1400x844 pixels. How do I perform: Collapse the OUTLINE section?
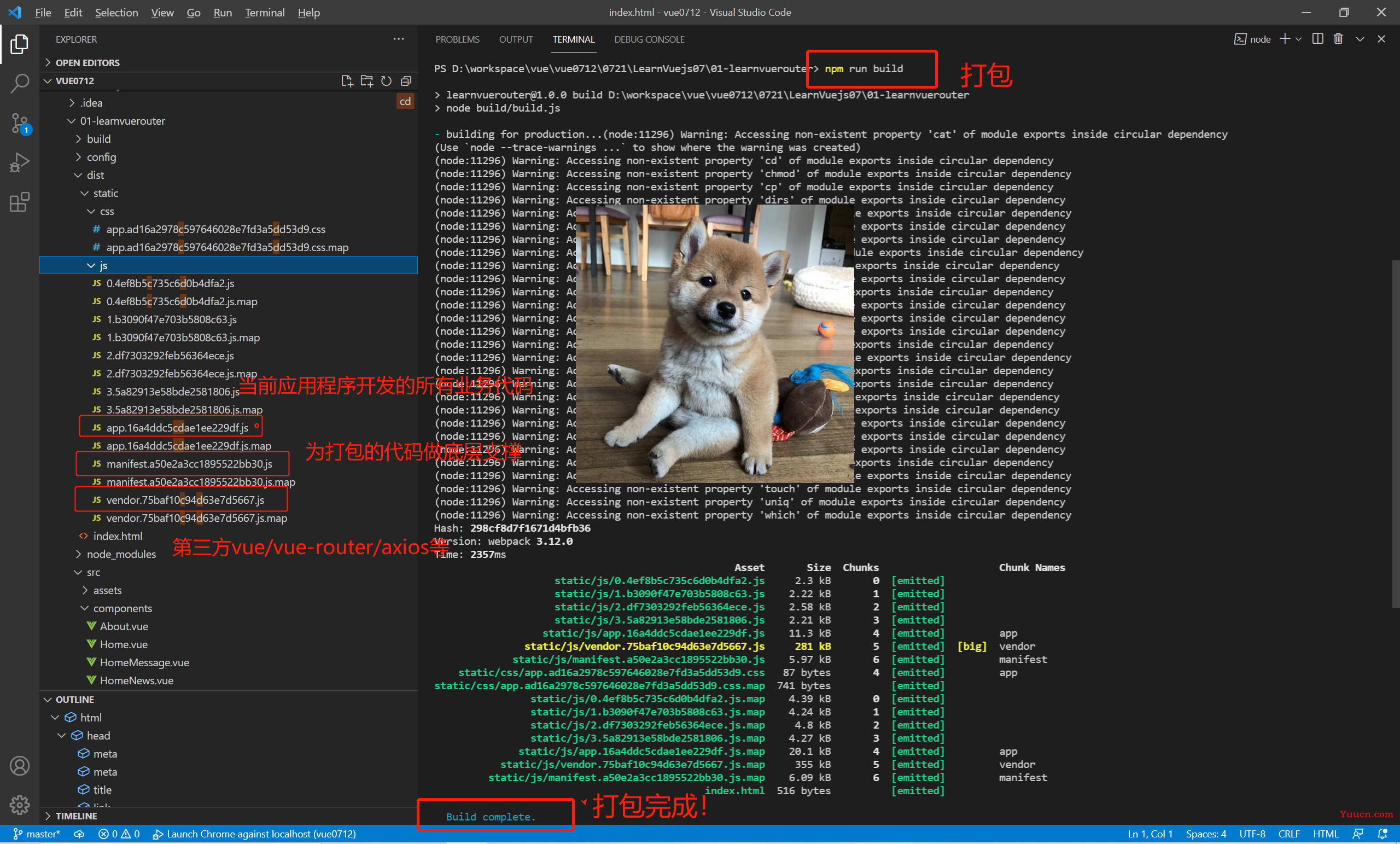click(229, 700)
